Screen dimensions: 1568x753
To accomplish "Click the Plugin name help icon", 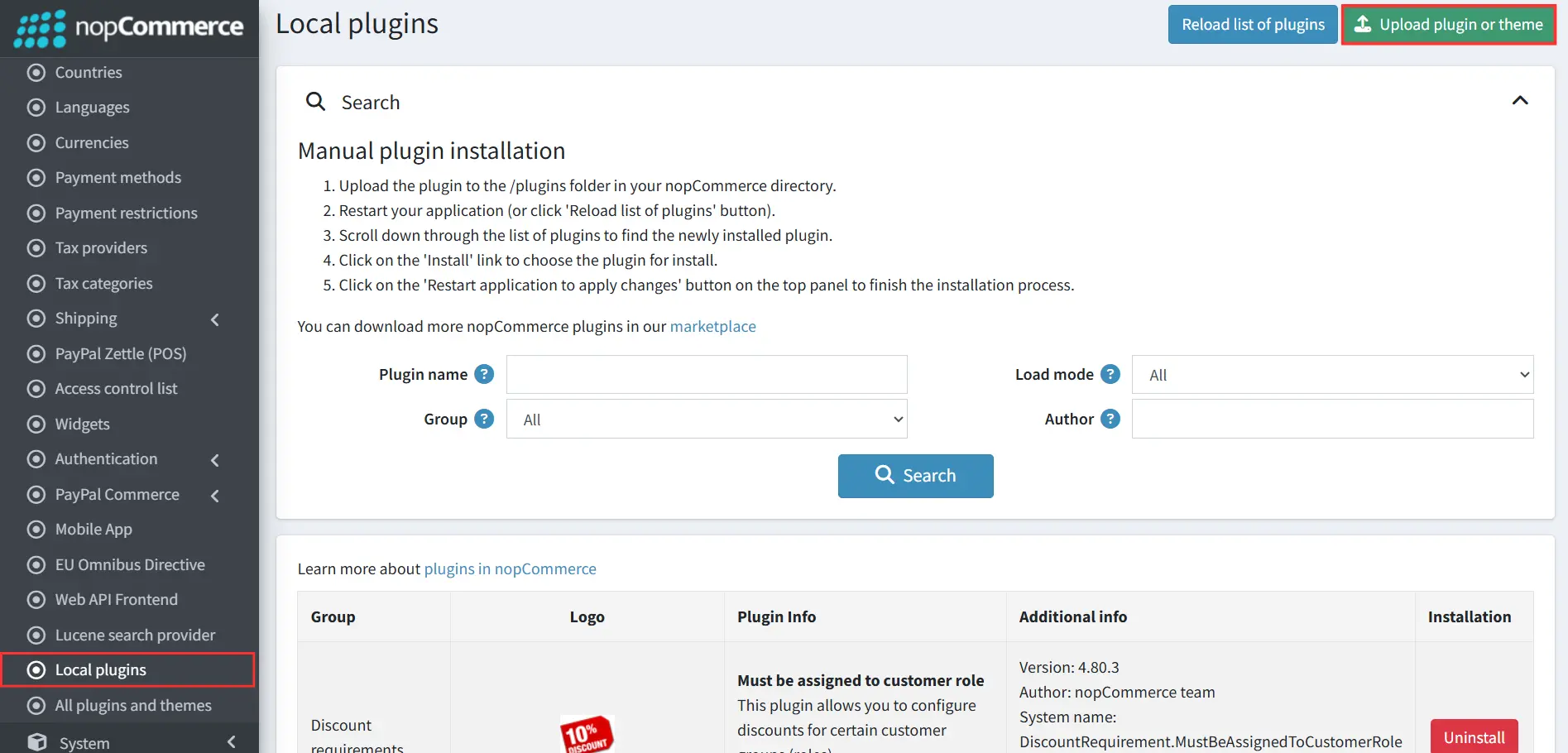I will coord(483,374).
